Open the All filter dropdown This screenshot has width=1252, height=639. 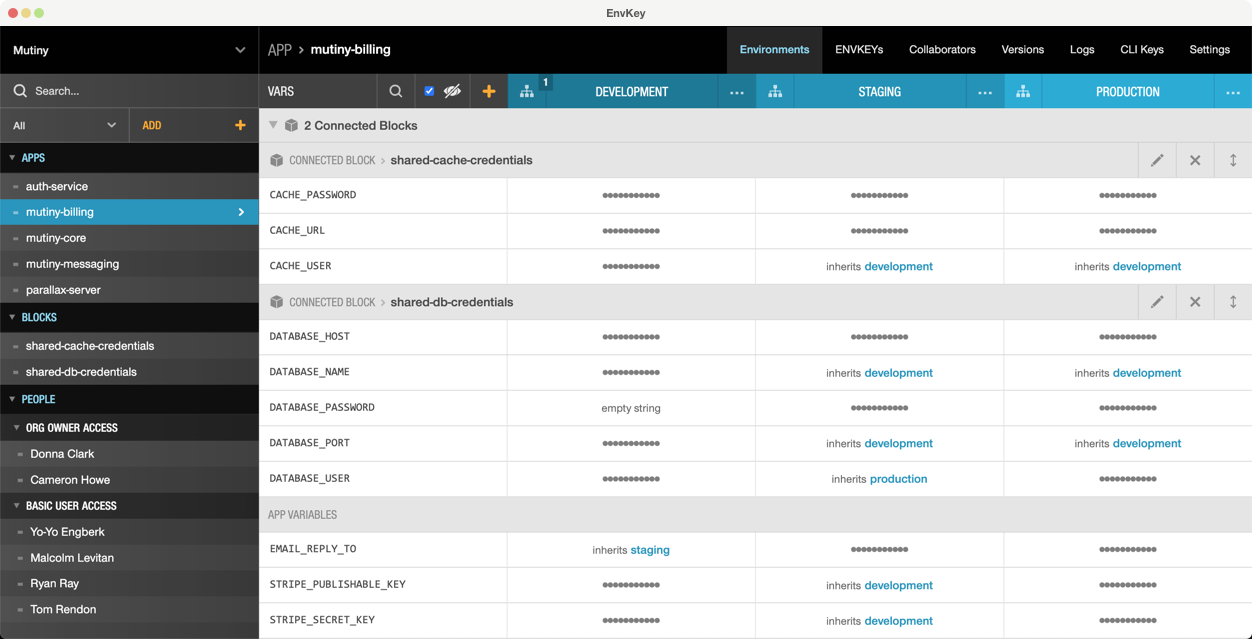point(64,125)
